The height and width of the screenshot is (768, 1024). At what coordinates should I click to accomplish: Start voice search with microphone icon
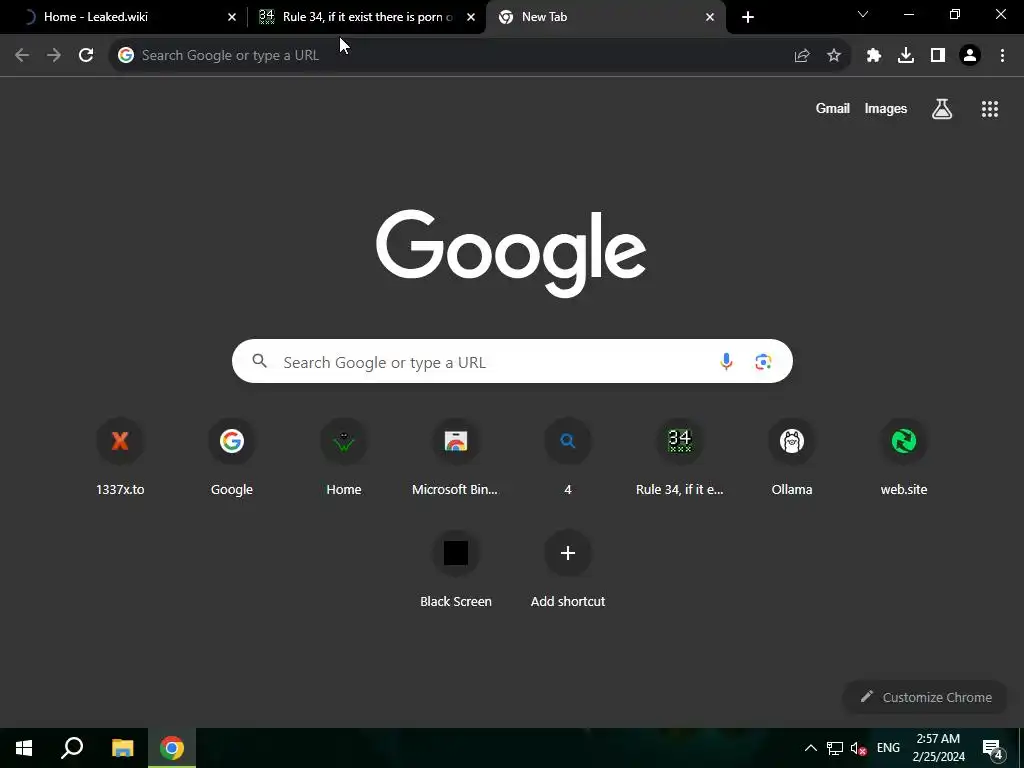(726, 361)
